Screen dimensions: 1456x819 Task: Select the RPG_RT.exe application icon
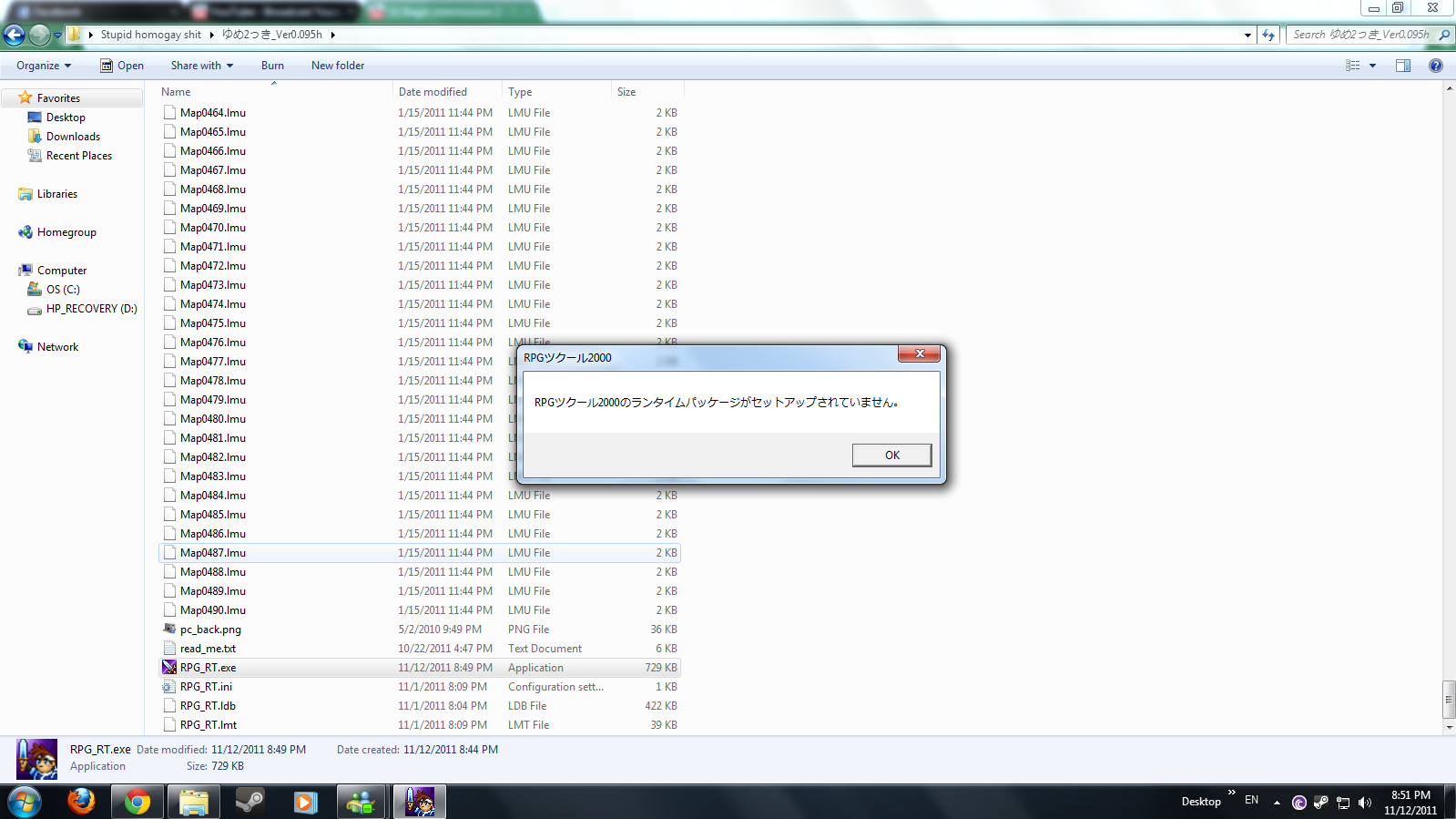(x=169, y=668)
